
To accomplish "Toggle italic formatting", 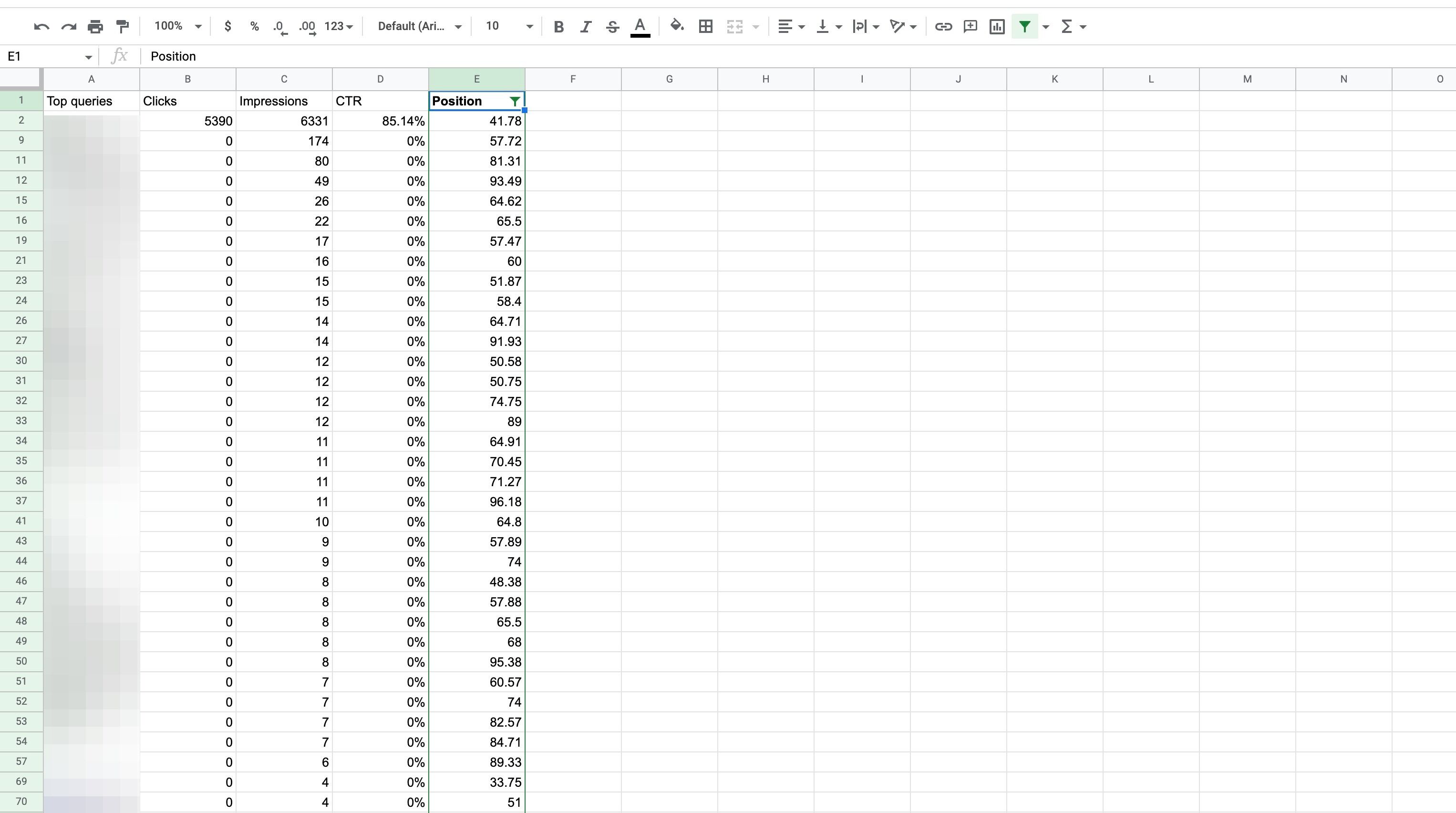I will coord(586,27).
